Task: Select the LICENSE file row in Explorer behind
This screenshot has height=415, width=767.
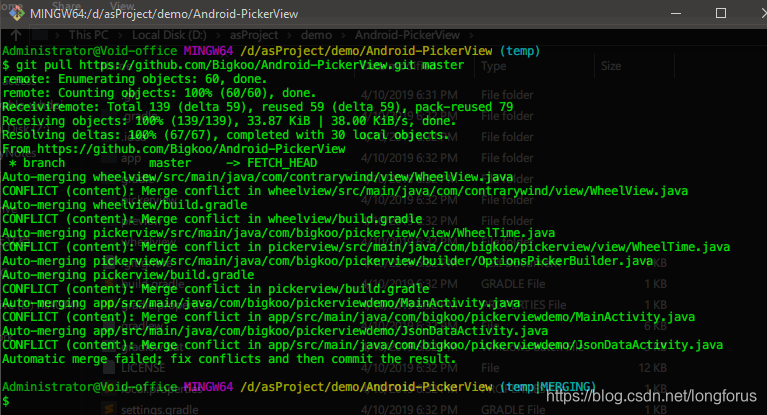Action: pos(143,368)
